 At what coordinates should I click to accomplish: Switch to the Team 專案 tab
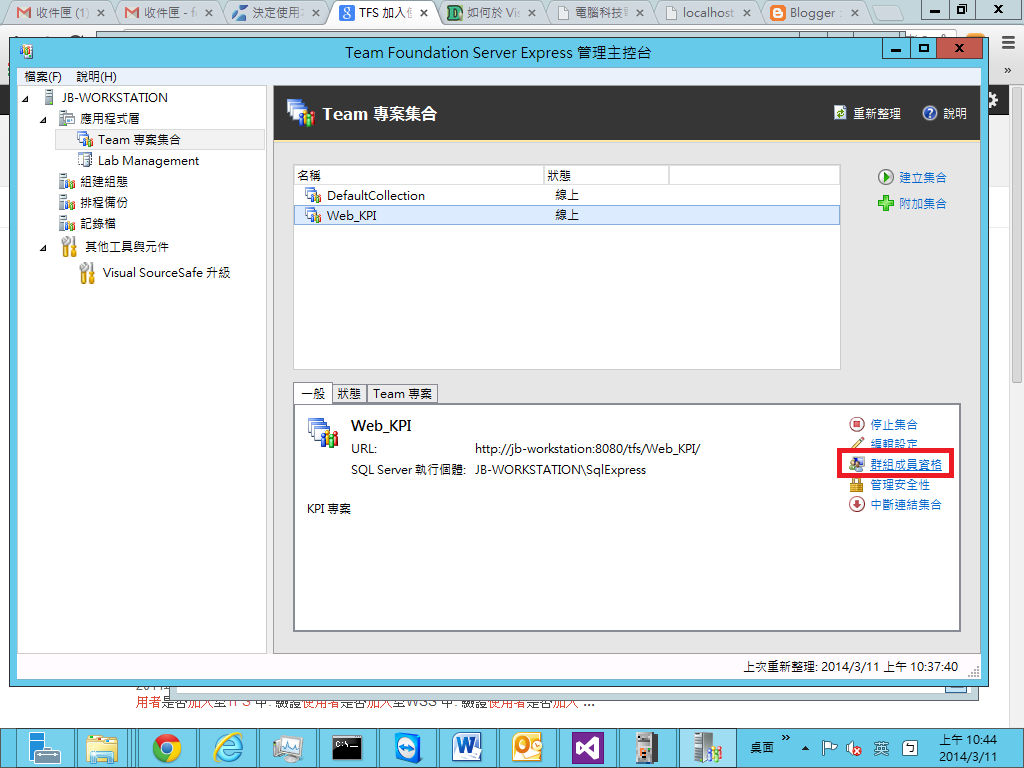[402, 394]
